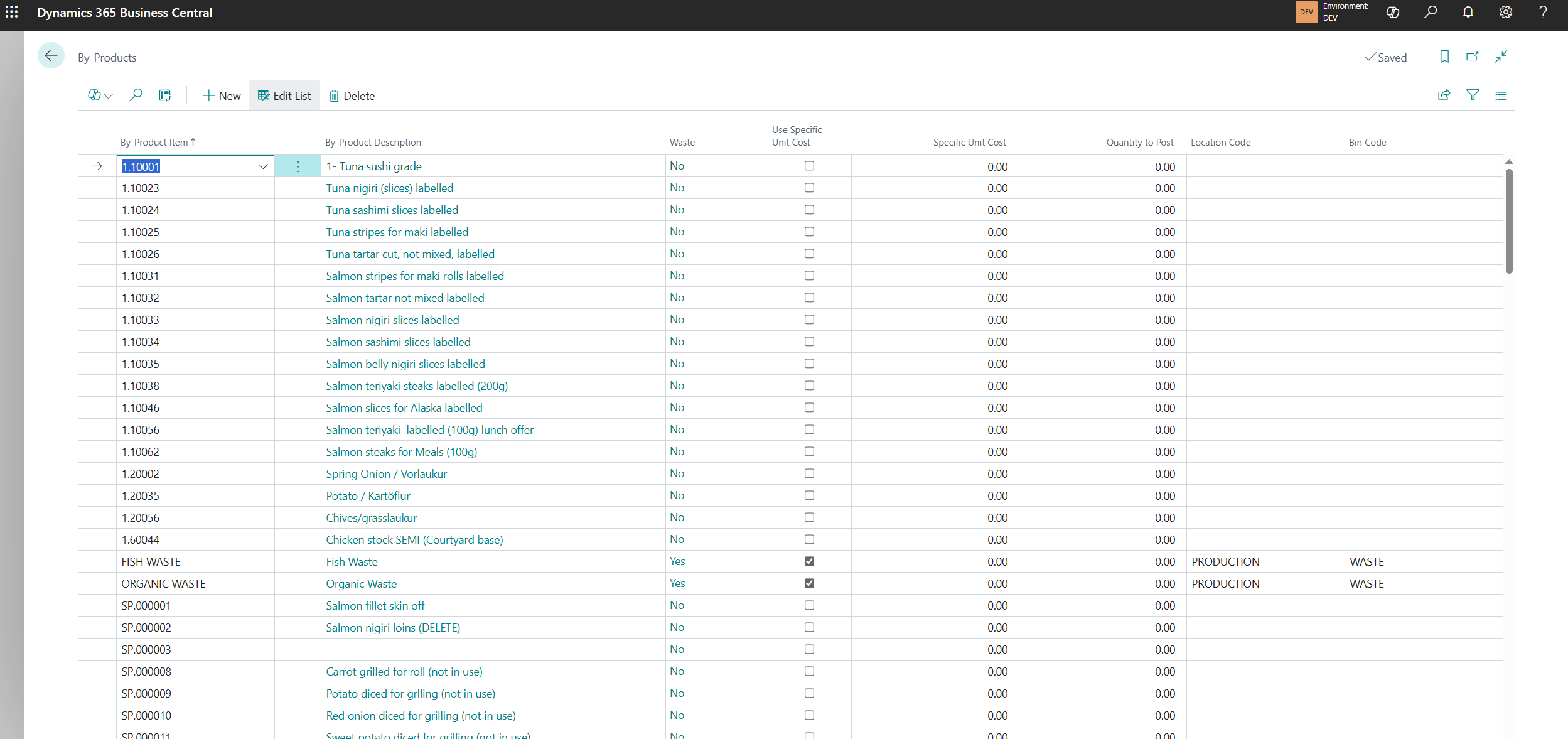Uncheck Use Specific Unit Cost for Organic Waste
The width and height of the screenshot is (1568, 739).
(809, 583)
